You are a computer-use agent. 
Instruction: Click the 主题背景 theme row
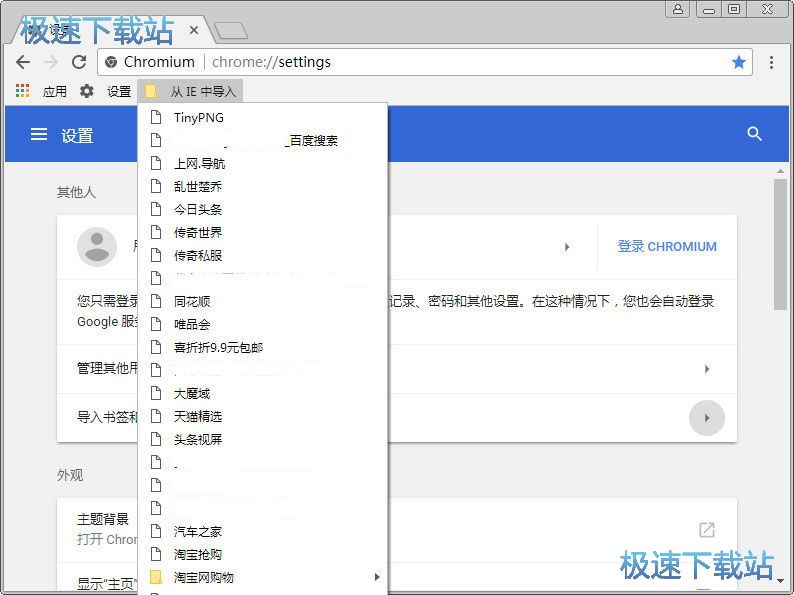[x=396, y=529]
